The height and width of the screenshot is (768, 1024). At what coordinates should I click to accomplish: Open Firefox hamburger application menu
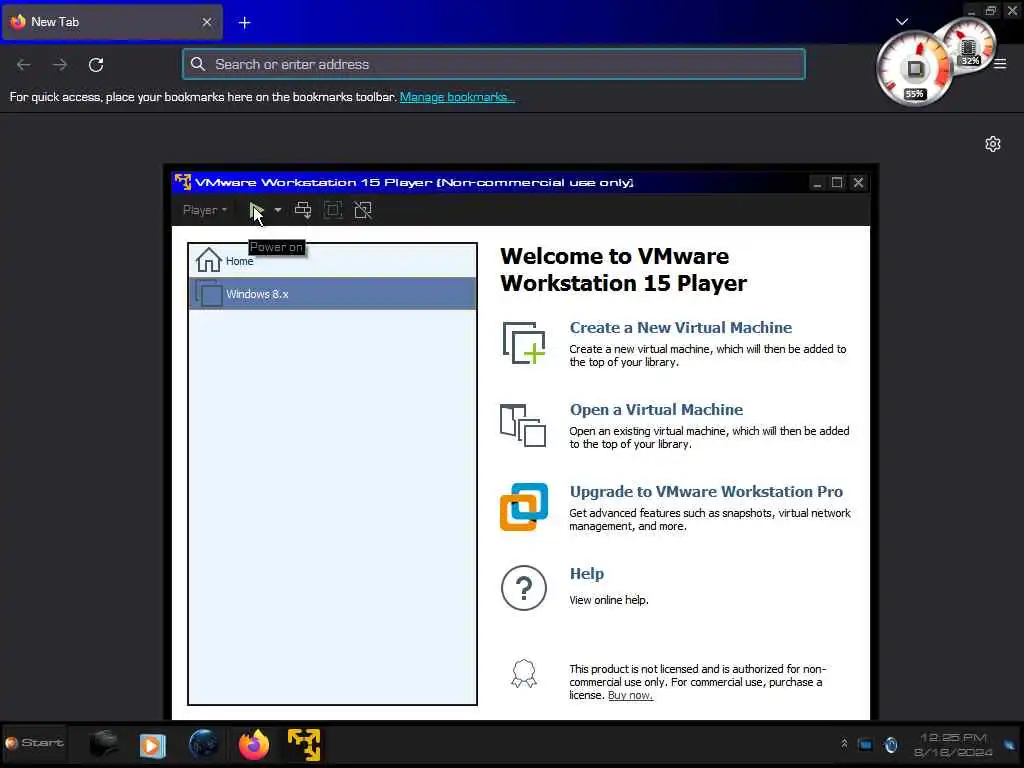click(1000, 64)
